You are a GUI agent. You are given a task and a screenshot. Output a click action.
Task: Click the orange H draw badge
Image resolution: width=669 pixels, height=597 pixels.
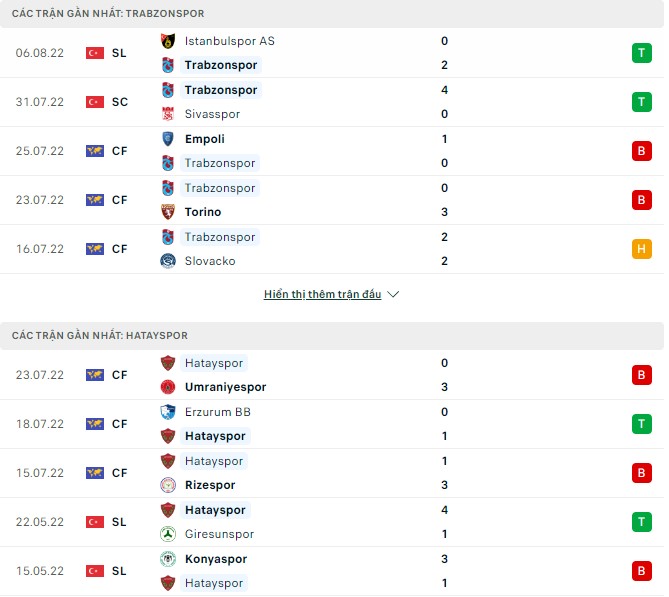(640, 249)
